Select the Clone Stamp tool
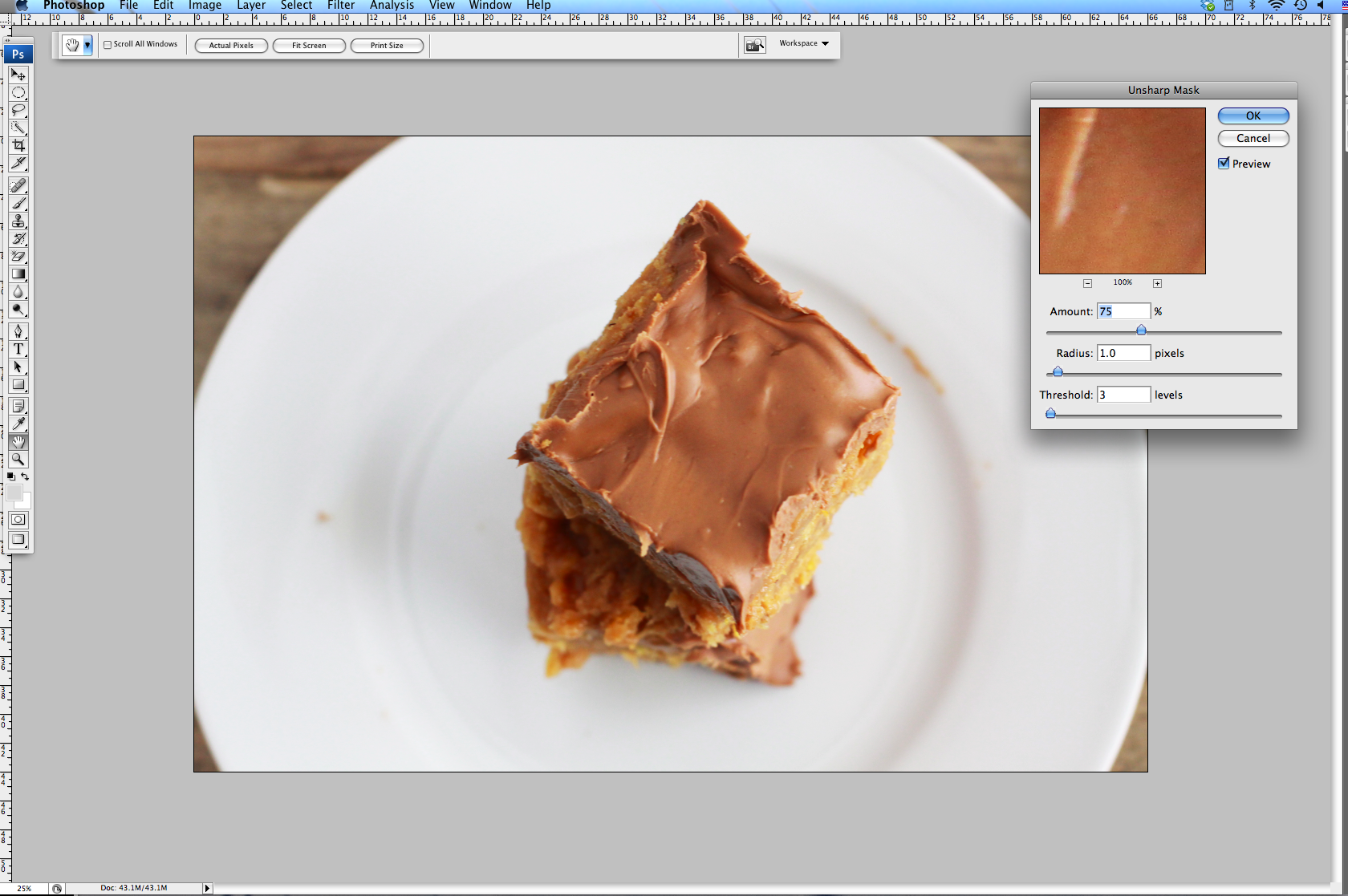1348x896 pixels. (18, 221)
